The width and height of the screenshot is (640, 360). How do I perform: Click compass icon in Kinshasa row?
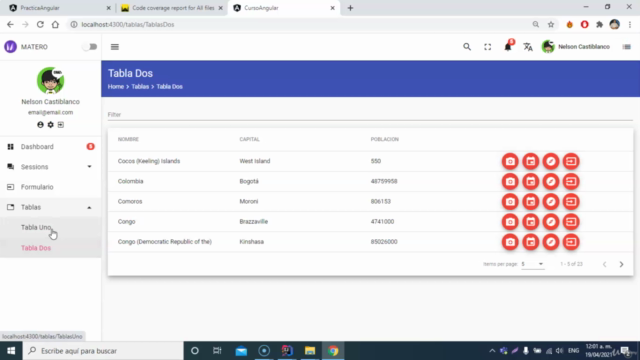click(551, 242)
